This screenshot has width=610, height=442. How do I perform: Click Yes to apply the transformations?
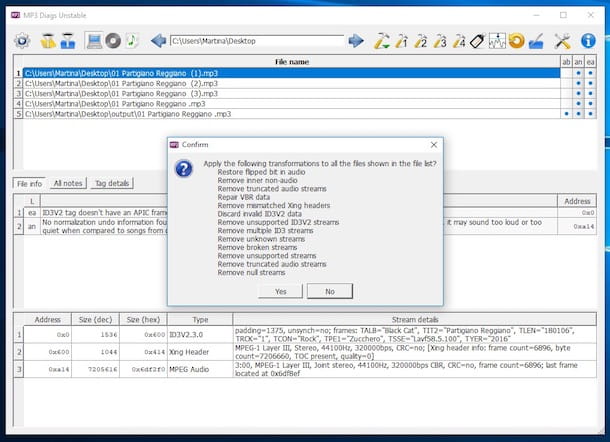point(280,291)
